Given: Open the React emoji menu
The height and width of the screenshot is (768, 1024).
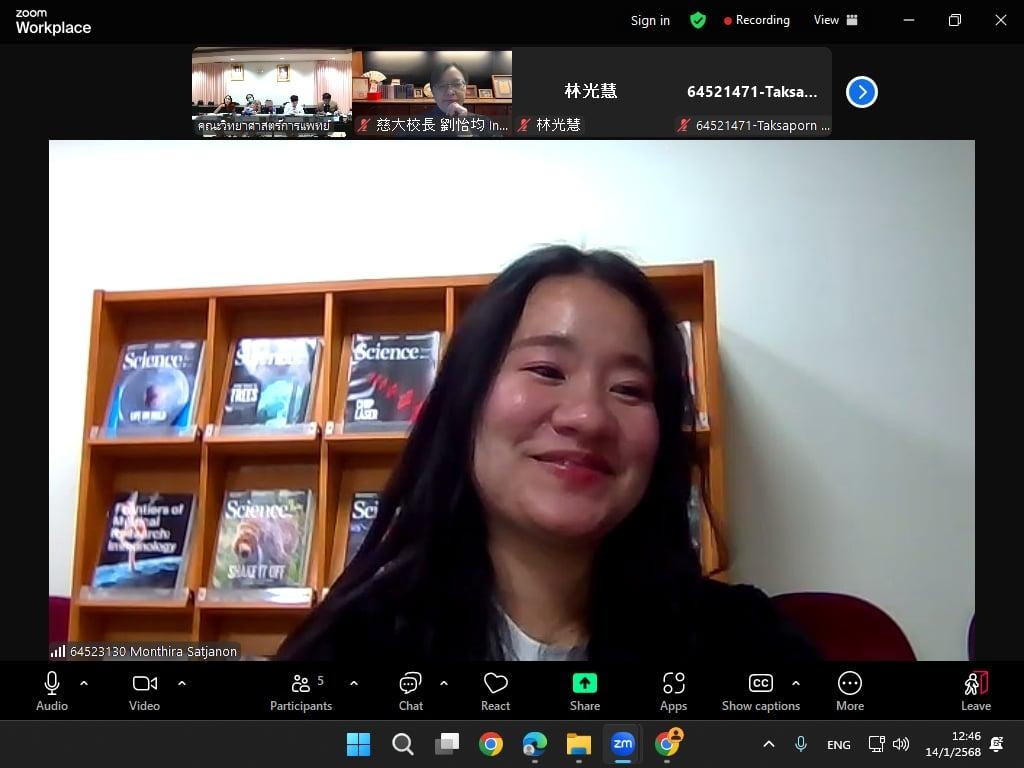Looking at the screenshot, I should pos(495,691).
